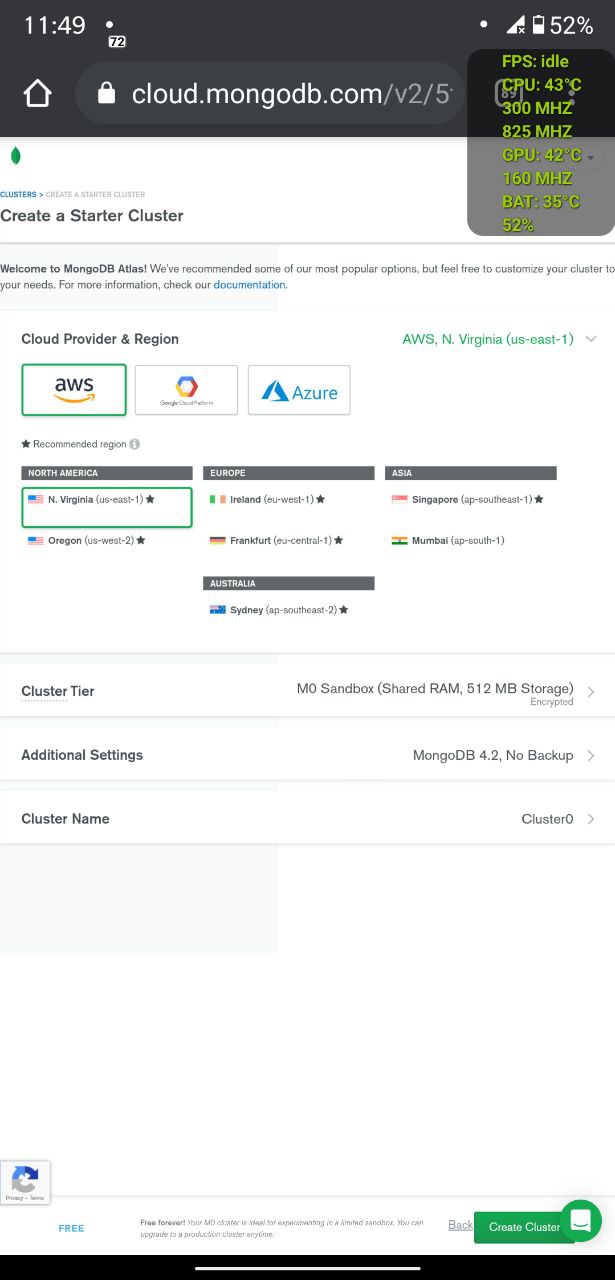Click 'Create a Starter Cluster' heading
The height and width of the screenshot is (1280, 615).
[92, 215]
